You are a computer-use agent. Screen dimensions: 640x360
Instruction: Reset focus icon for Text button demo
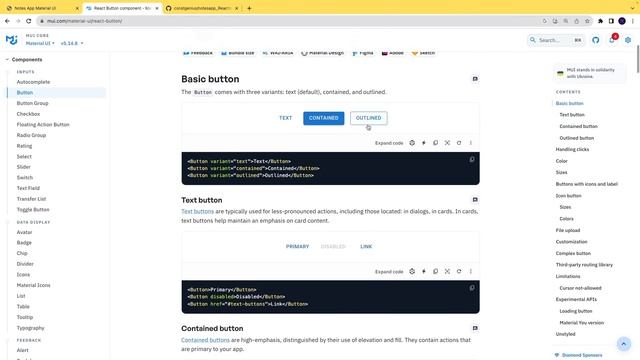pos(447,271)
